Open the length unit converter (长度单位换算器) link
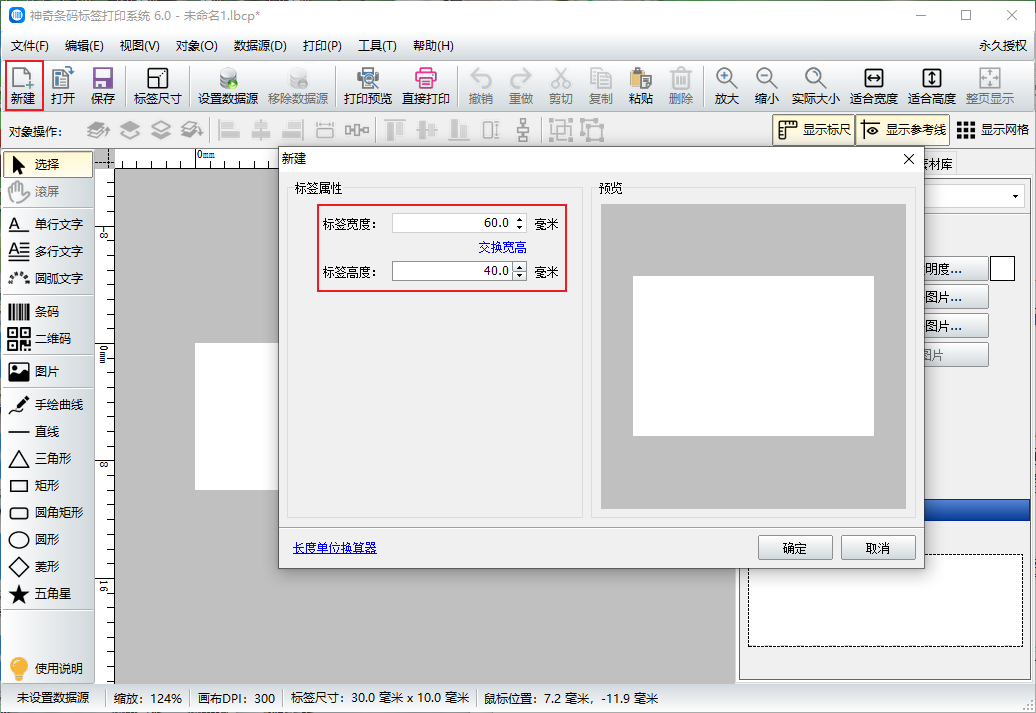 pos(334,548)
